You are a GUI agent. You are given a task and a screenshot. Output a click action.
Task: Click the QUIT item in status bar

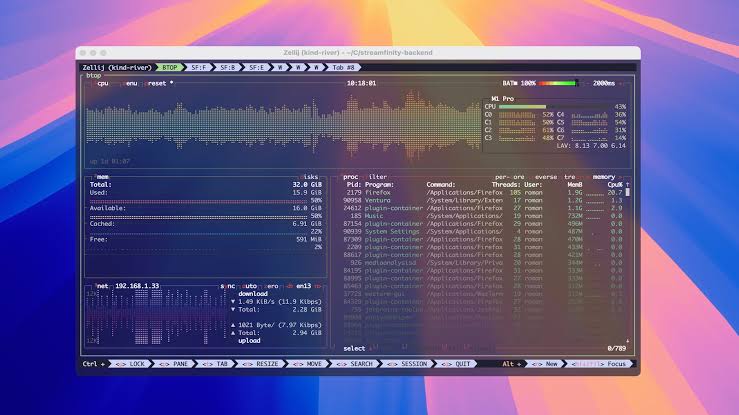pos(456,364)
